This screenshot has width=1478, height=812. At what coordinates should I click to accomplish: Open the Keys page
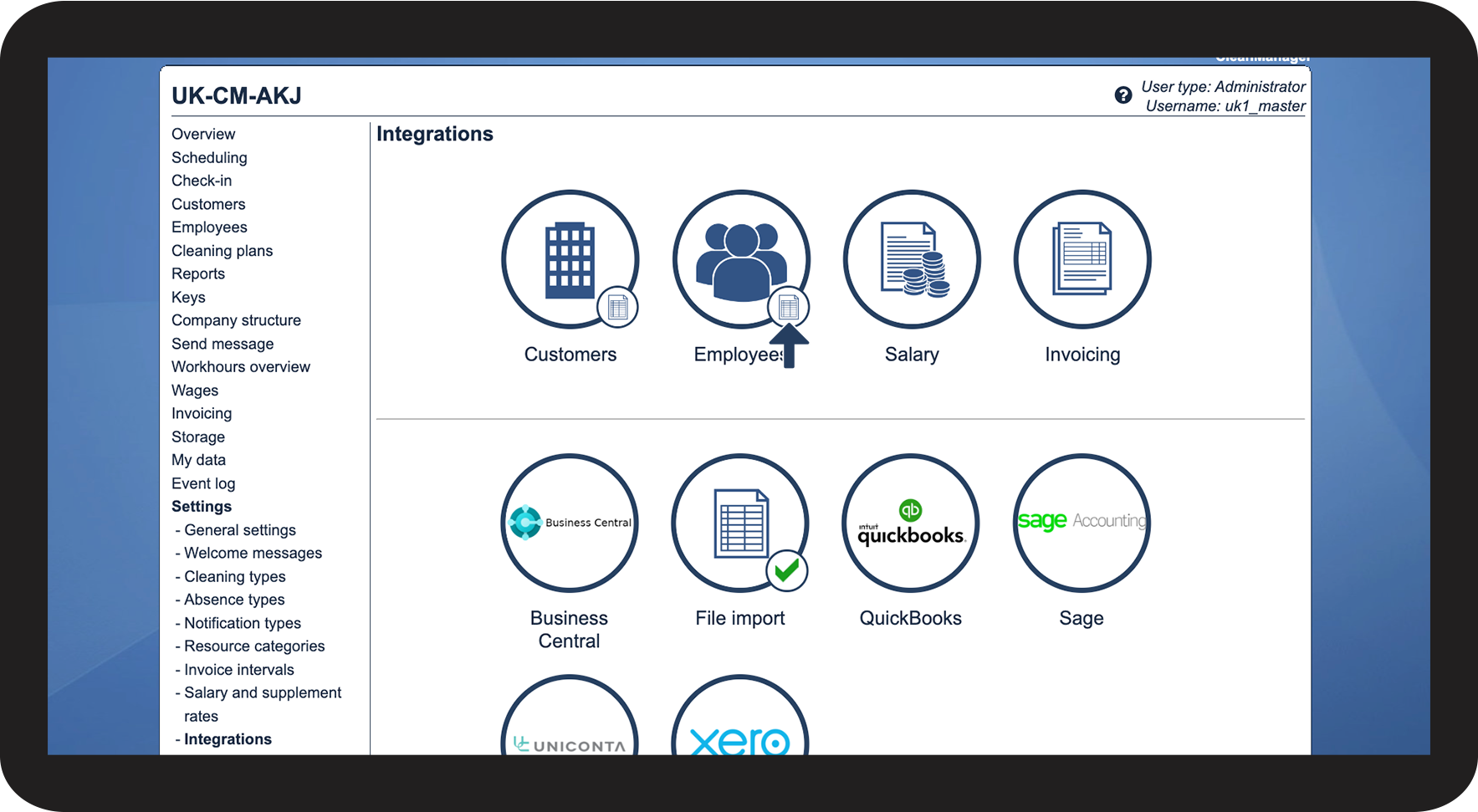188,297
